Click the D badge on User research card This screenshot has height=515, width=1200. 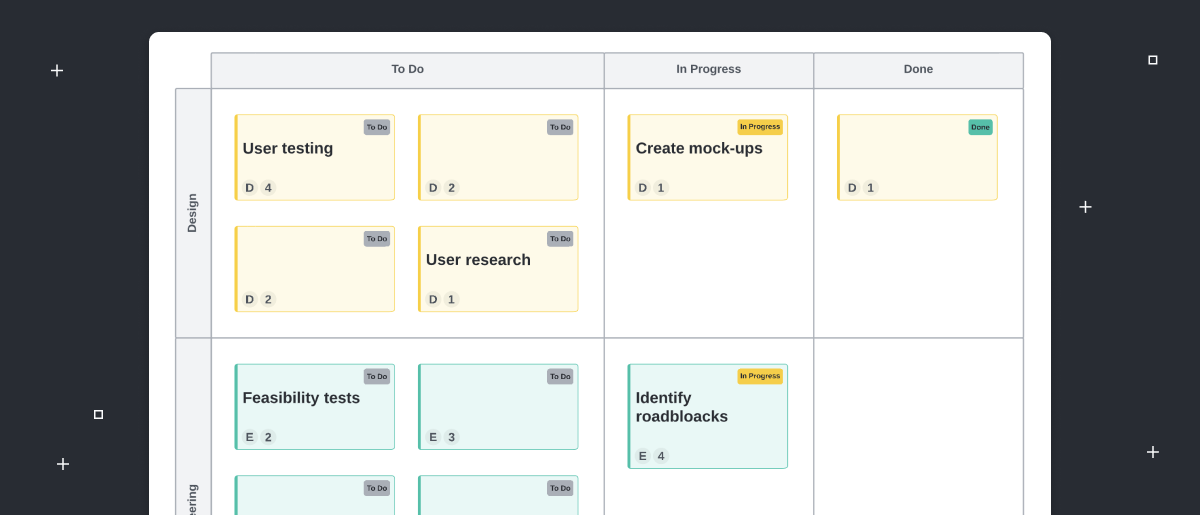coord(433,299)
